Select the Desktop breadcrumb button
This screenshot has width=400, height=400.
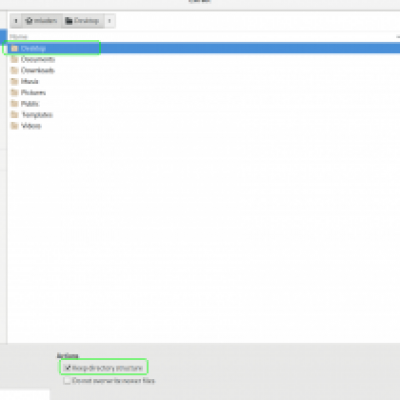83,21
